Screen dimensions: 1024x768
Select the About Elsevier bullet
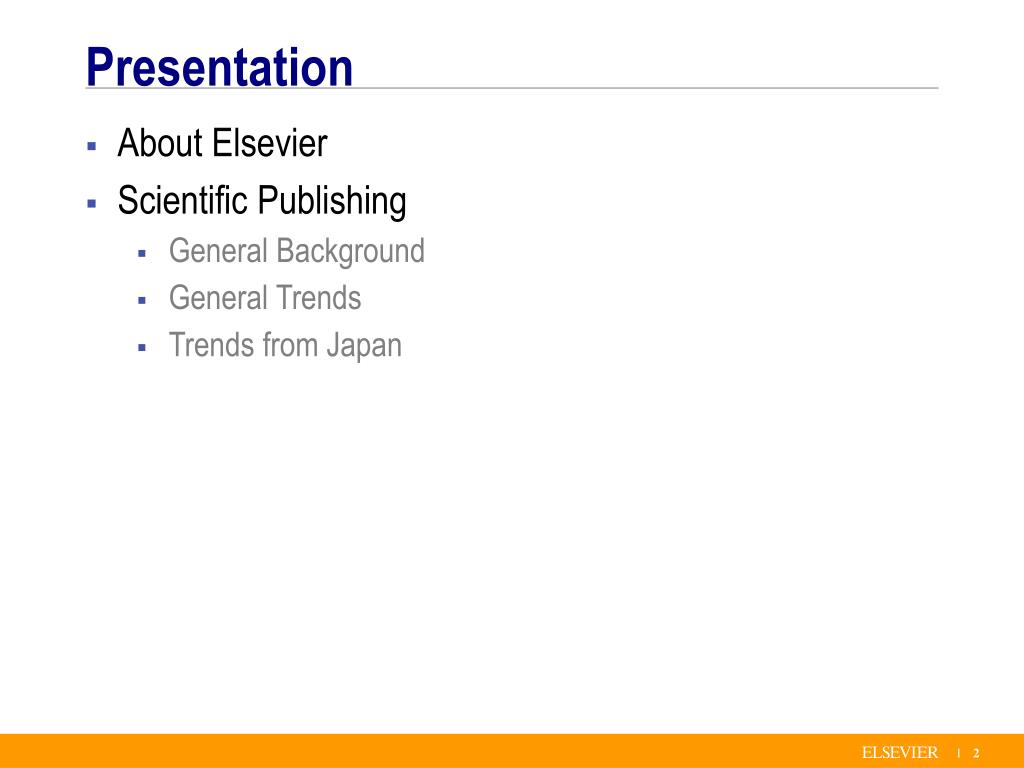coord(222,143)
